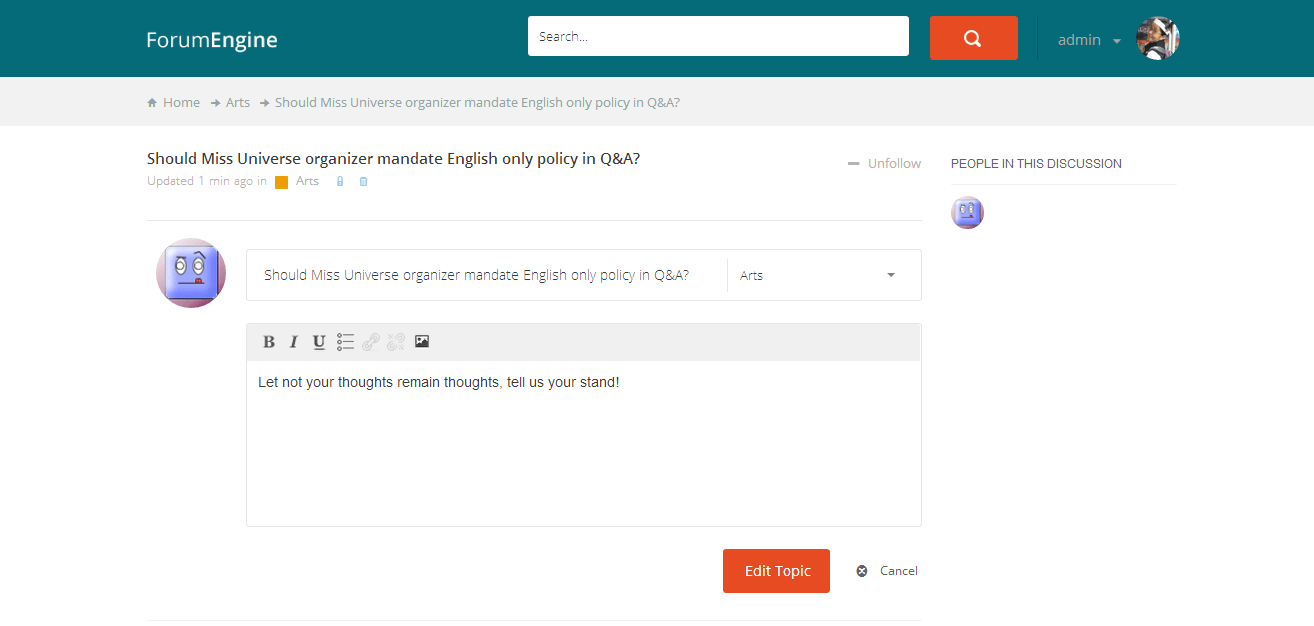Image resolution: width=1314 pixels, height=626 pixels.
Task: Unfollow this discussion
Action: (x=884, y=163)
